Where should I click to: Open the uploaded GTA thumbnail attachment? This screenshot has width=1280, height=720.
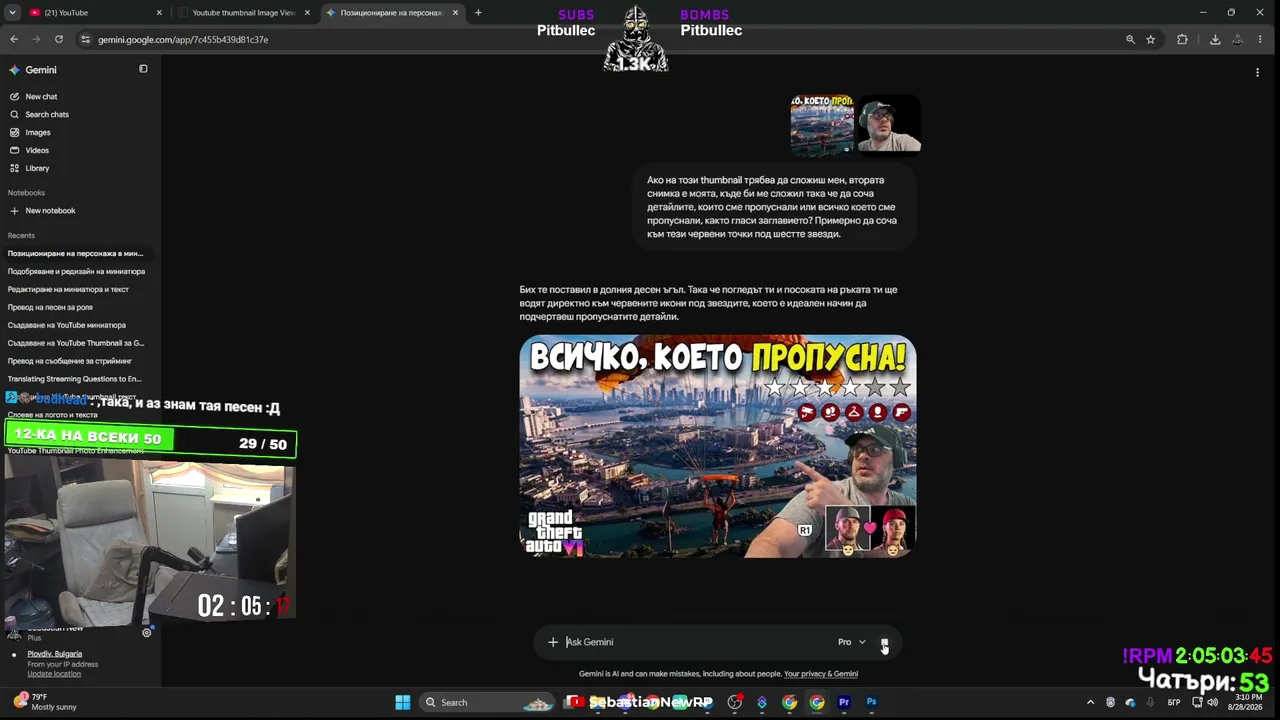[822, 126]
